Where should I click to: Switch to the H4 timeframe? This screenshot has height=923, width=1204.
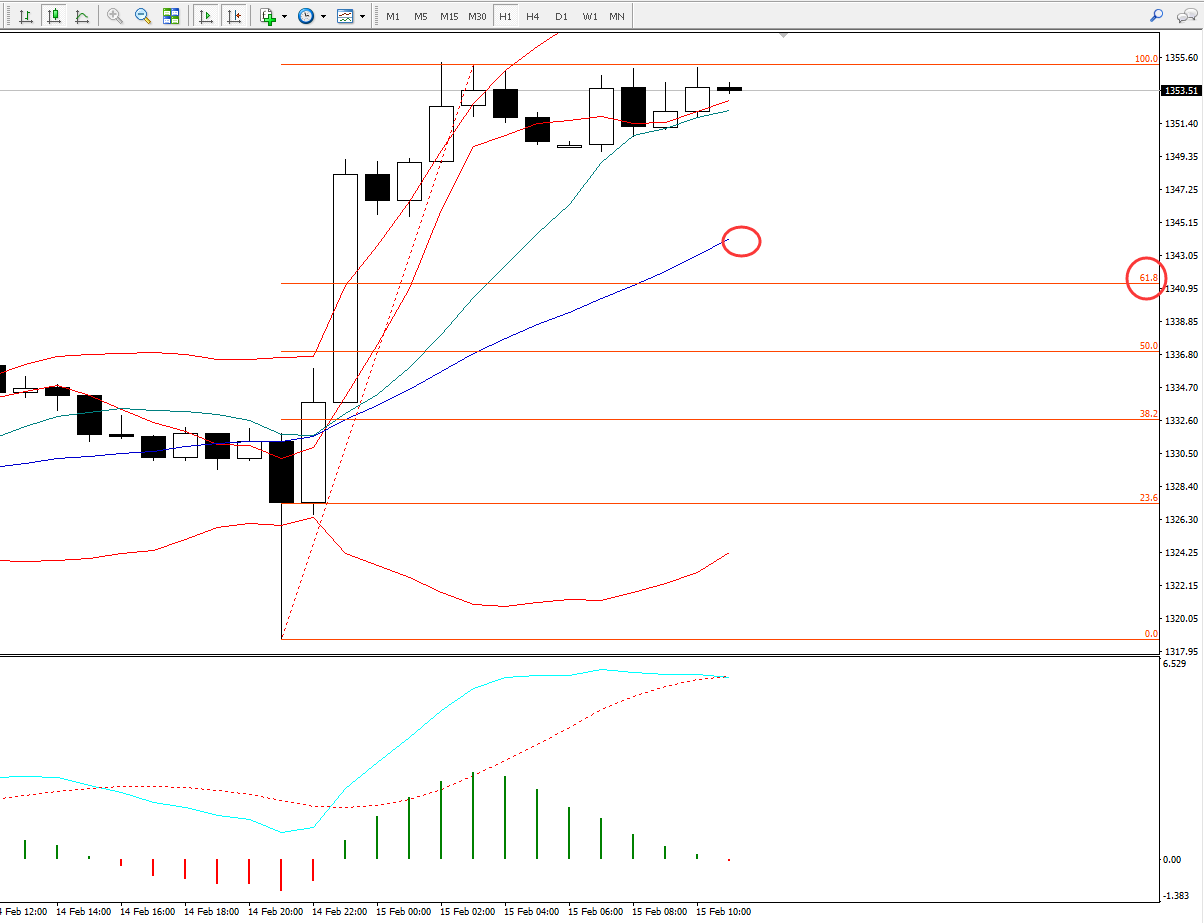[x=533, y=17]
